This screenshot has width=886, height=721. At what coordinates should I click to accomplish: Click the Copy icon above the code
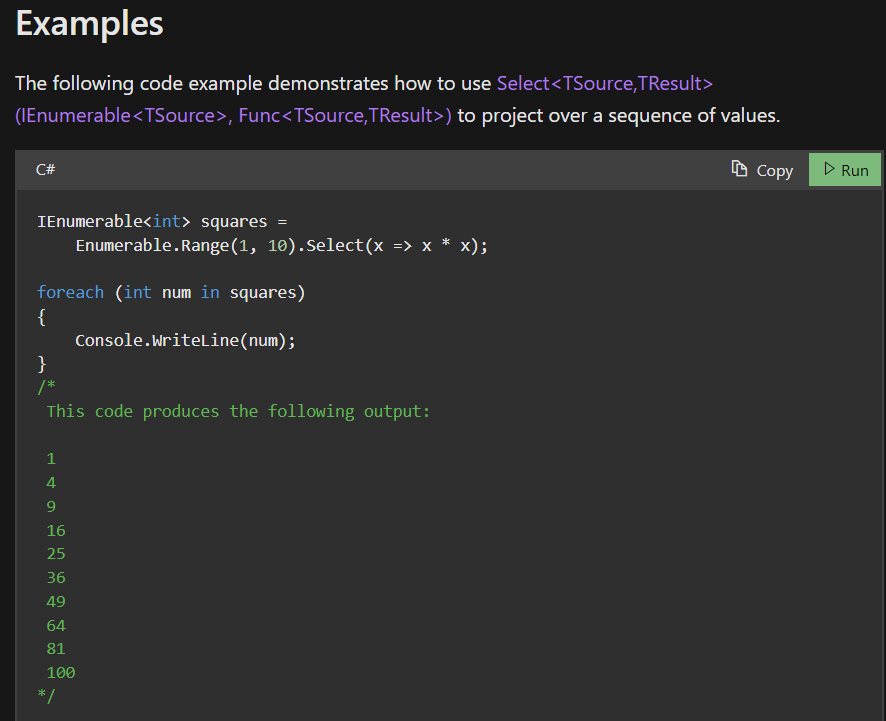[739, 168]
